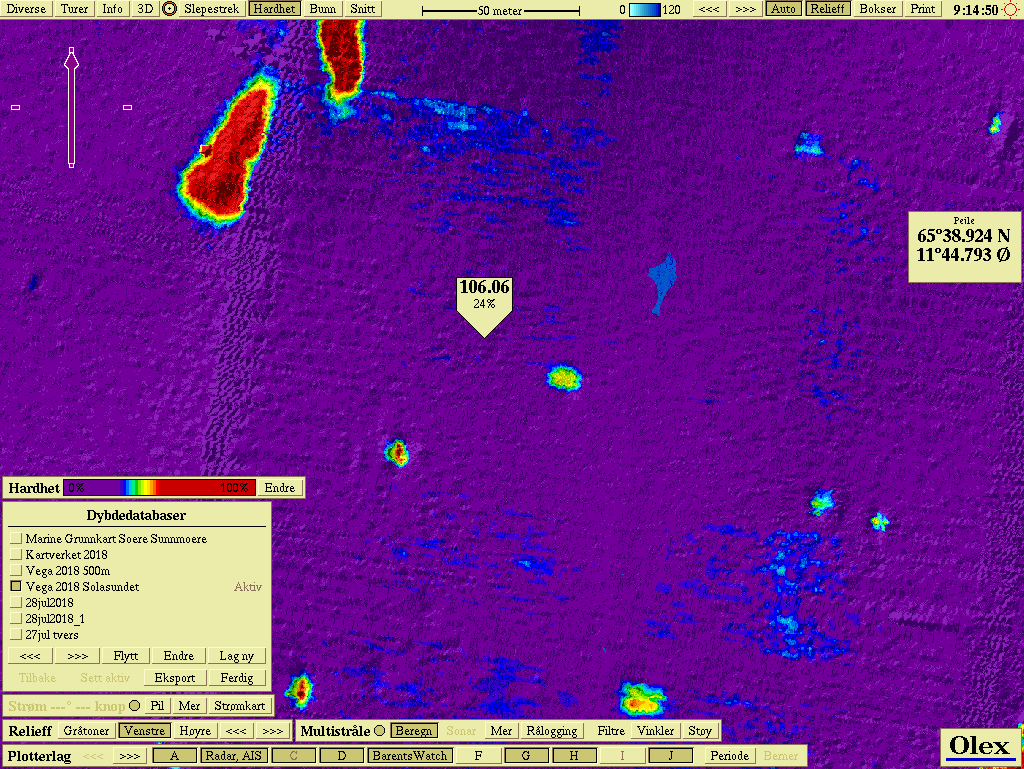Open the Turer menu
1024x769 pixels.
coord(74,9)
